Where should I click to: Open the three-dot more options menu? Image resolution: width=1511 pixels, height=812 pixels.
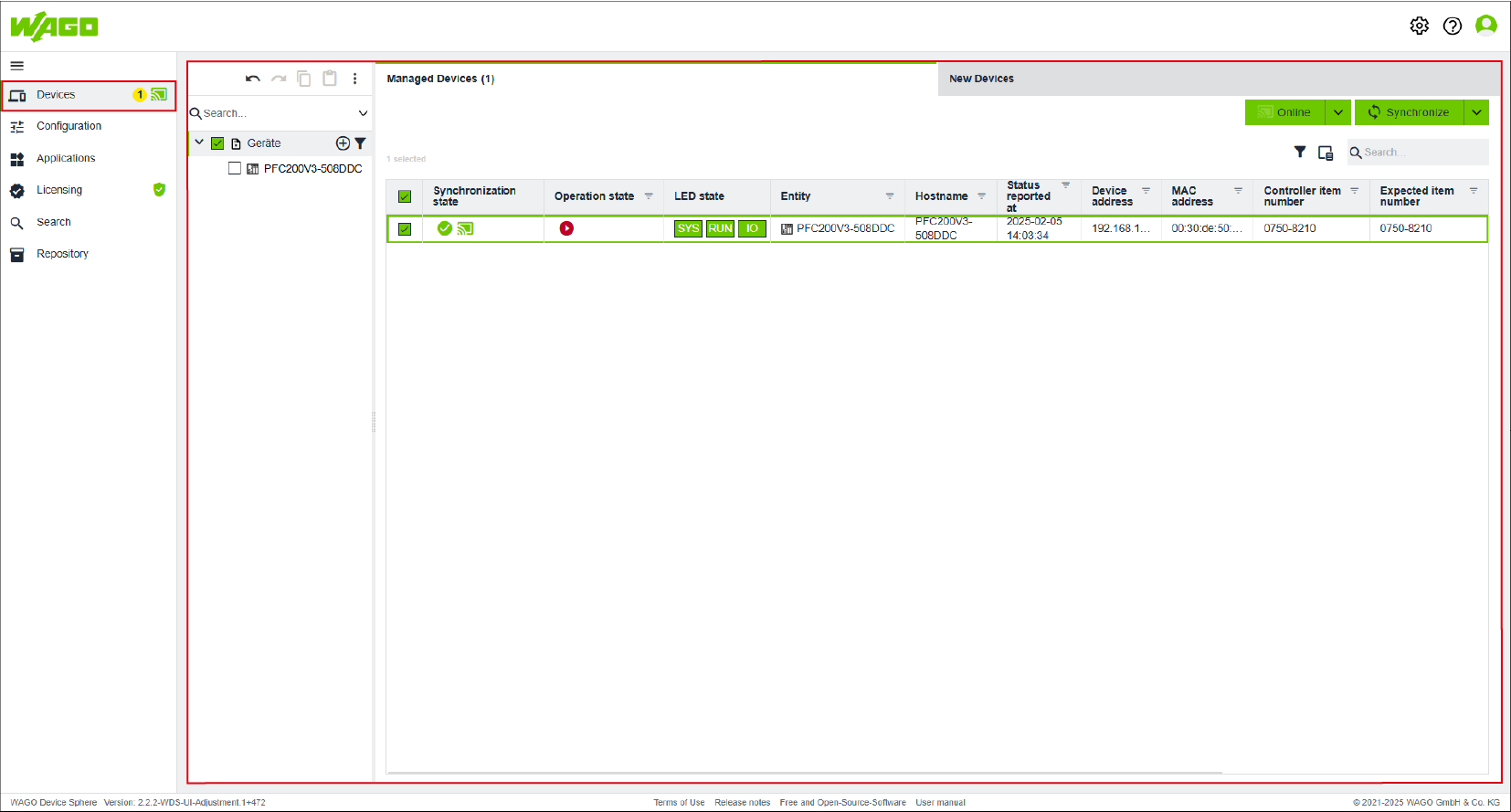coord(355,79)
